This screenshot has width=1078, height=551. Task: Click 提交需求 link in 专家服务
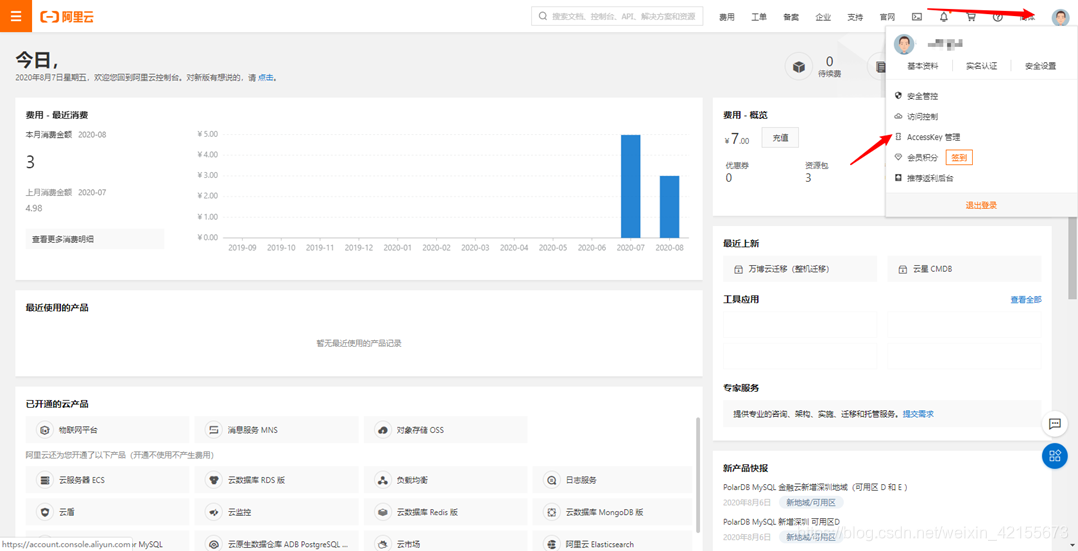pyautogui.click(x=918, y=414)
